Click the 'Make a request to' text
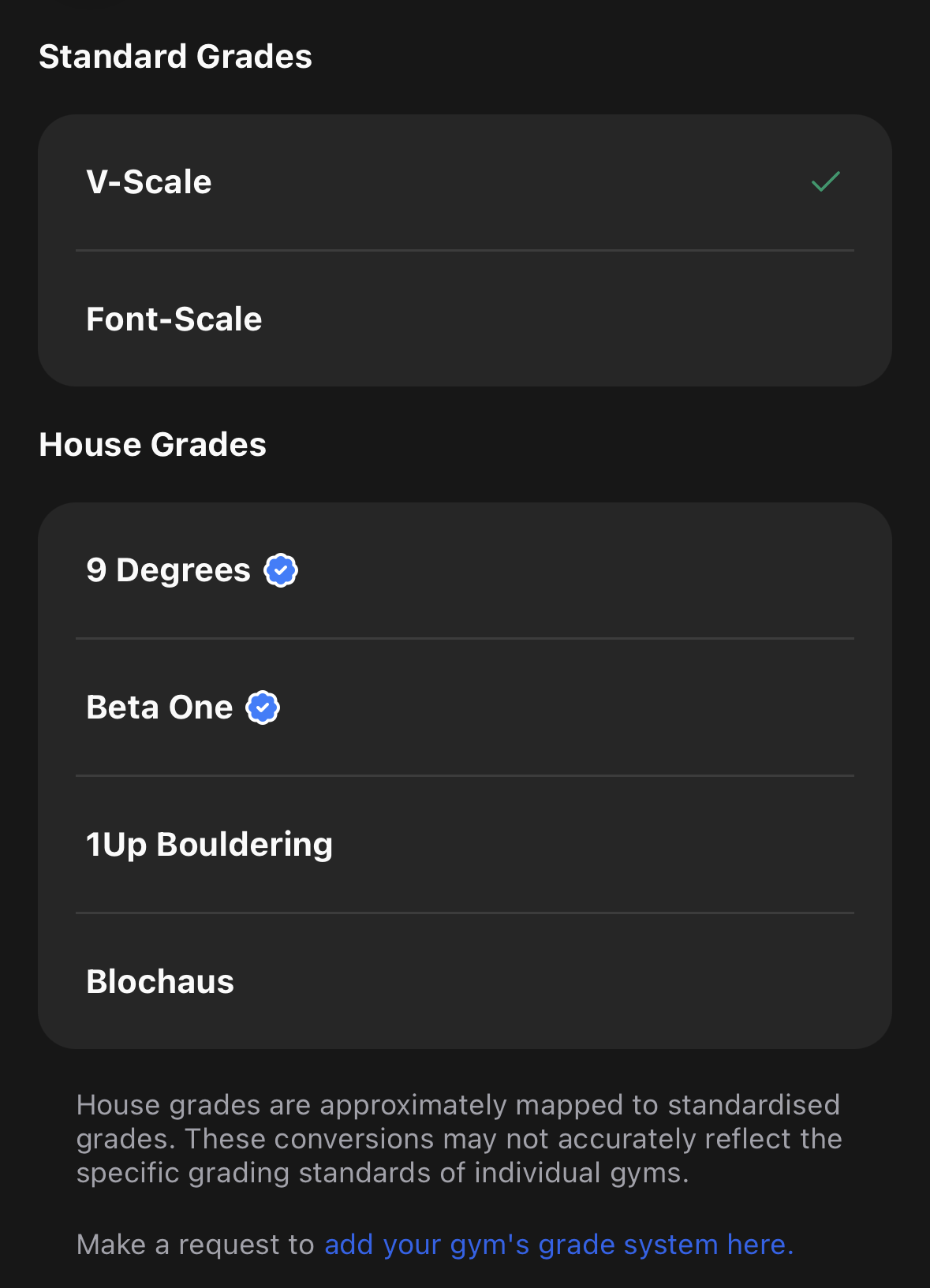This screenshot has height=1288, width=930. click(195, 1244)
